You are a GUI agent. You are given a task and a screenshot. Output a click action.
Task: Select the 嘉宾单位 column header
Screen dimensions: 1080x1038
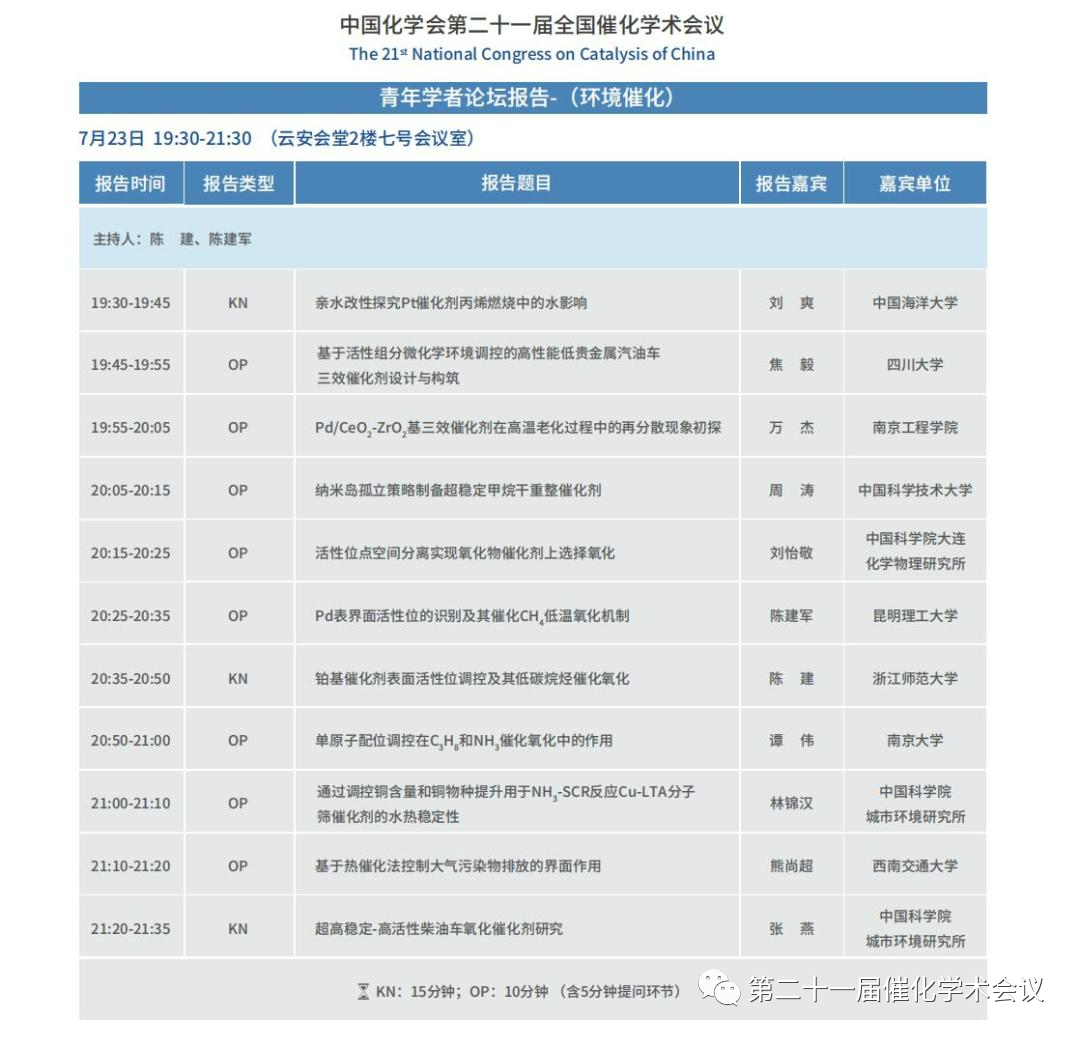click(915, 183)
